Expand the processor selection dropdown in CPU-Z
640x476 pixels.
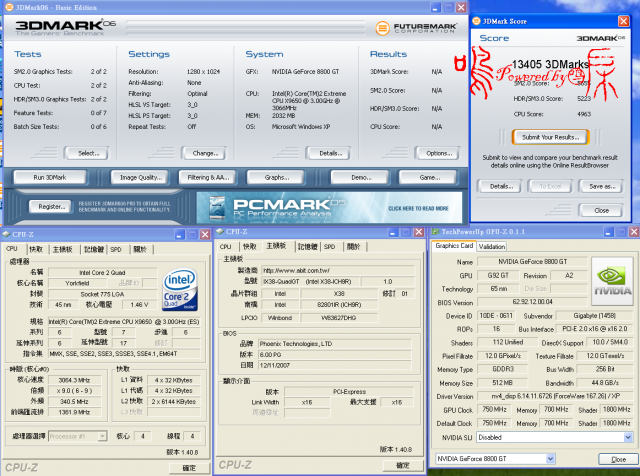point(102,436)
